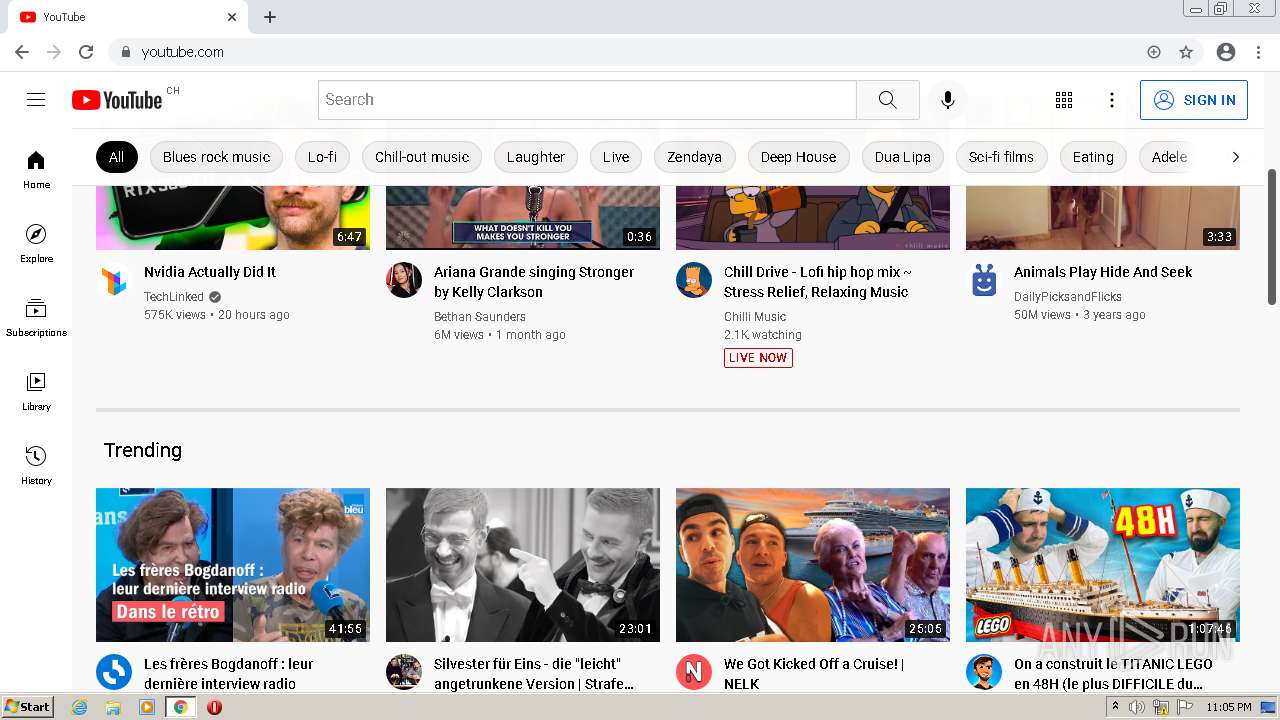
Task: Open DailyPicksandFlicks channel avatar
Action: [984, 281]
